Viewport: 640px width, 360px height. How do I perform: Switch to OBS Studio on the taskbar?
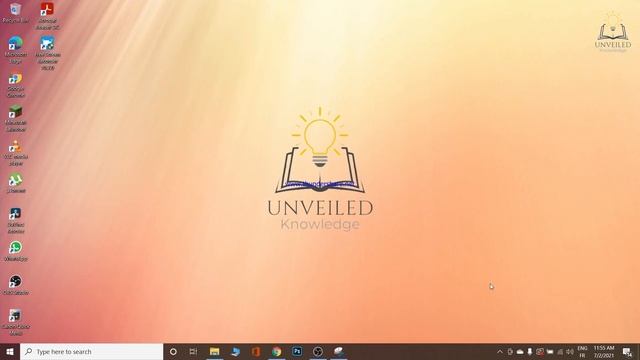click(x=318, y=351)
